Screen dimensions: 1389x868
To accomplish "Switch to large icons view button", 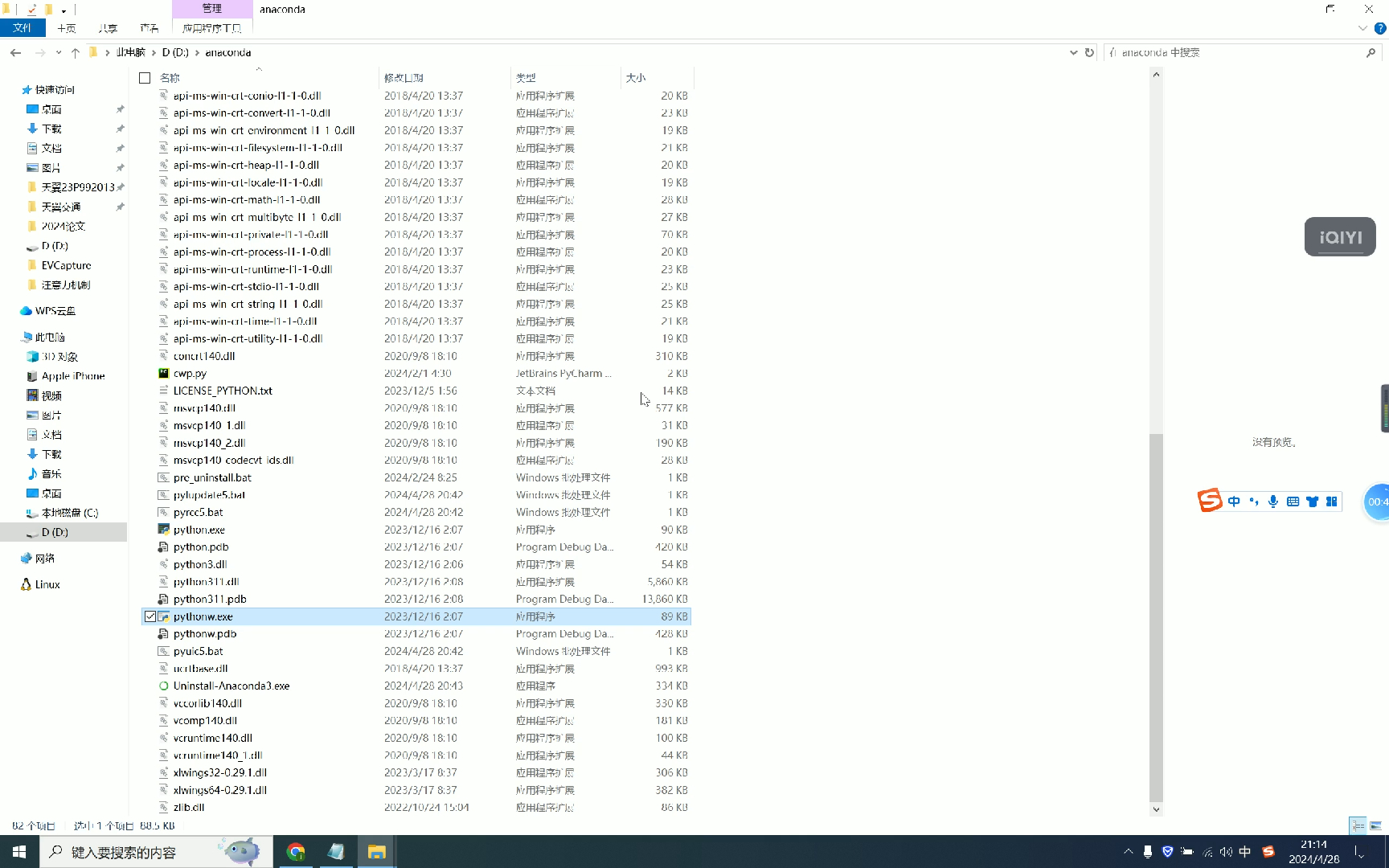I will pos(1376,825).
